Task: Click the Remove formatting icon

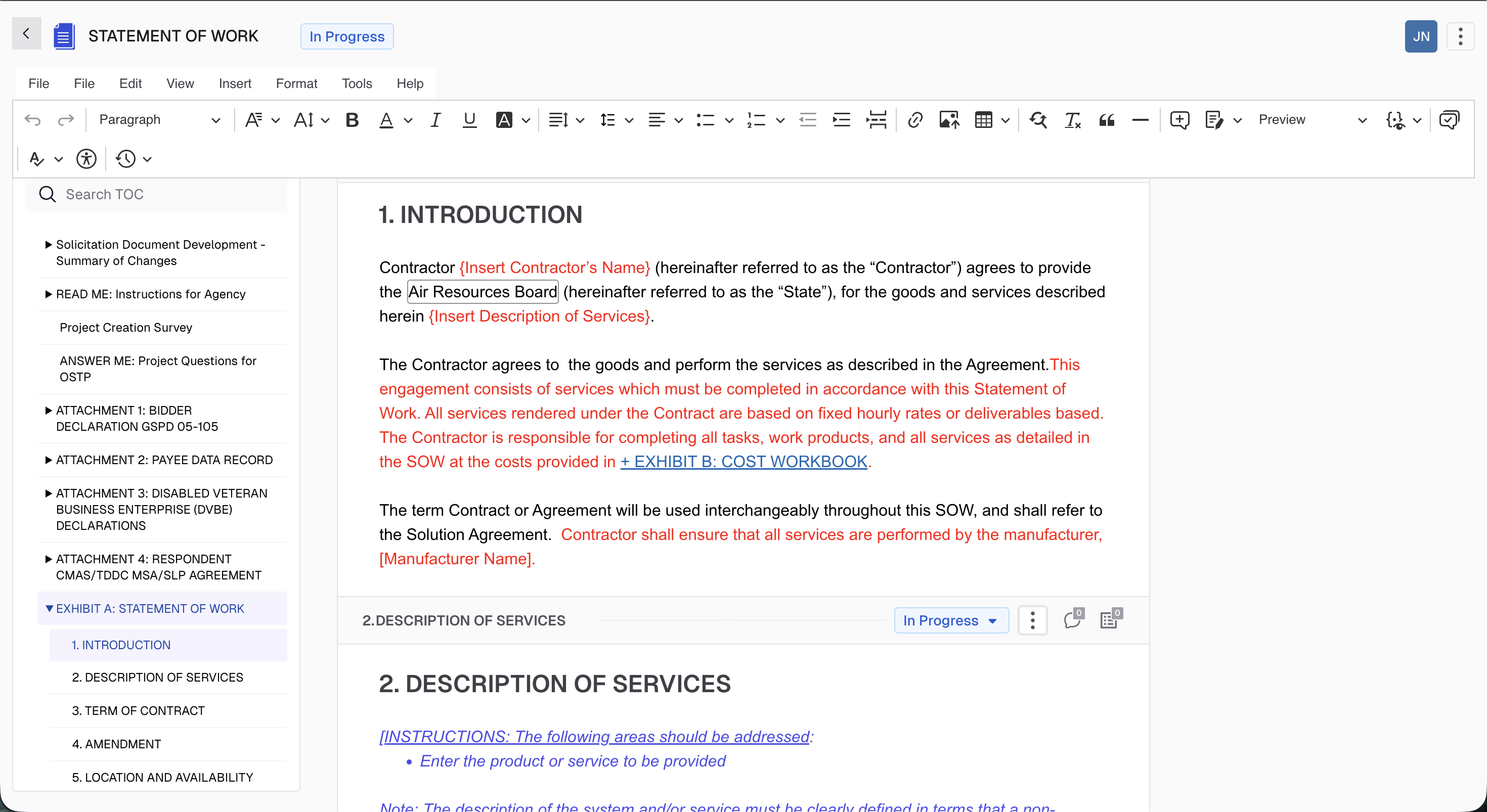Action: (x=1072, y=119)
